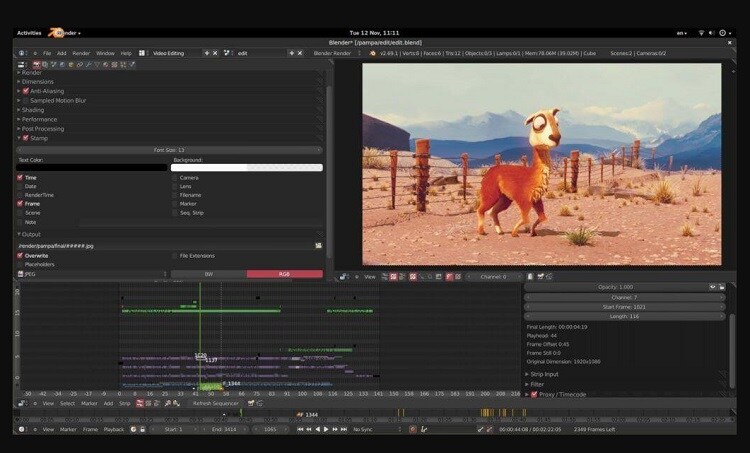This screenshot has width=750, height=453.
Task: Add a new screen layout with plus button
Action: pyautogui.click(x=208, y=53)
